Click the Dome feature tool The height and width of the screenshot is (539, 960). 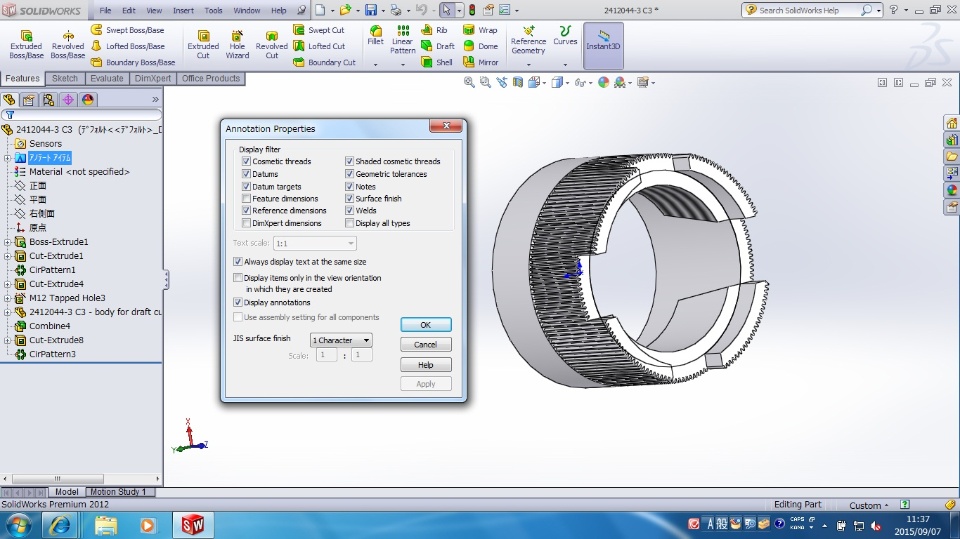[x=480, y=46]
